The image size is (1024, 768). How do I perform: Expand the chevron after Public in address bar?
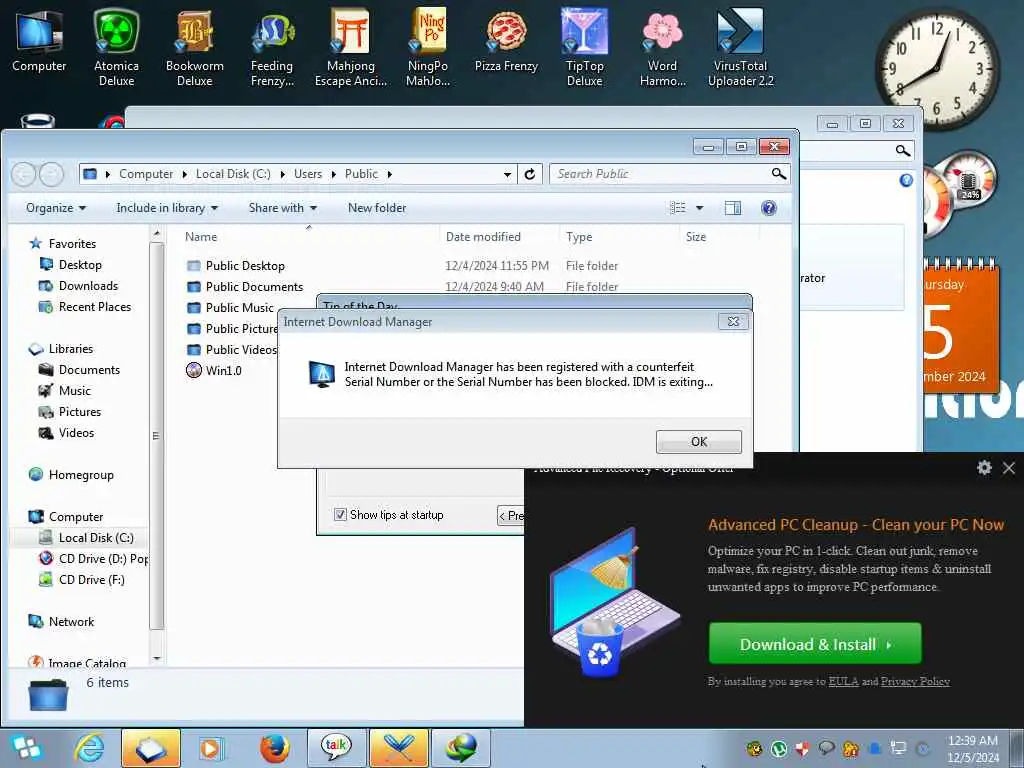[x=389, y=174]
